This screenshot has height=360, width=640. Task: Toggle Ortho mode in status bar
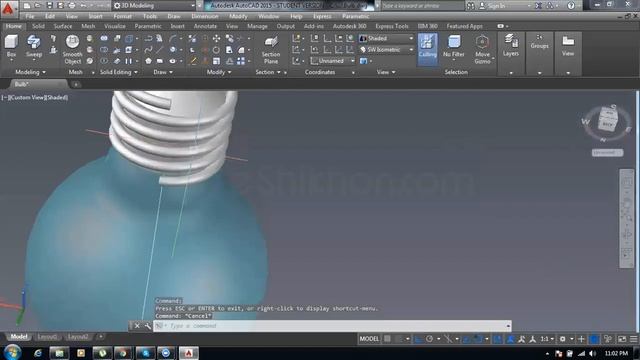coord(418,339)
